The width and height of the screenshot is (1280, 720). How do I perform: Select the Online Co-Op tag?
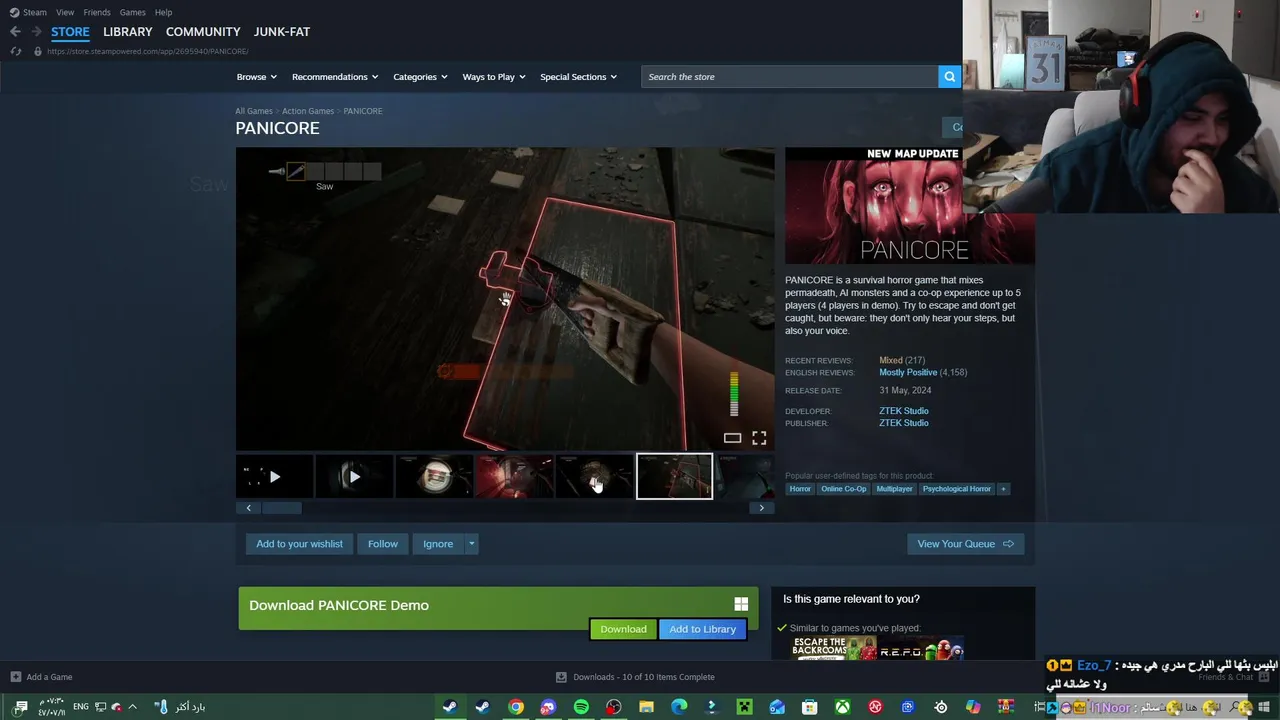pos(843,489)
